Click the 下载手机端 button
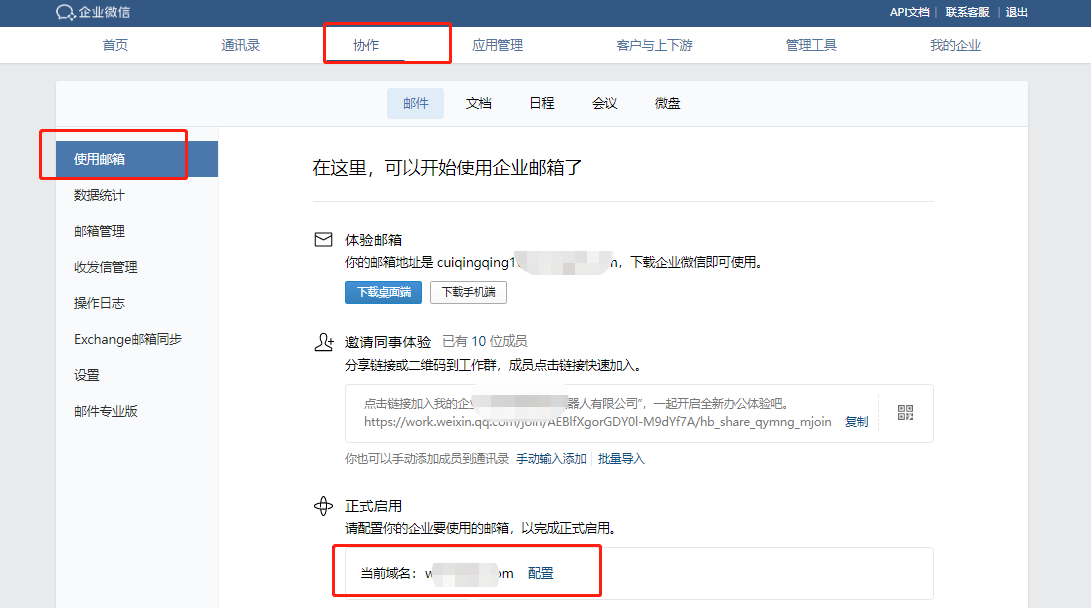1091x608 pixels. (468, 292)
